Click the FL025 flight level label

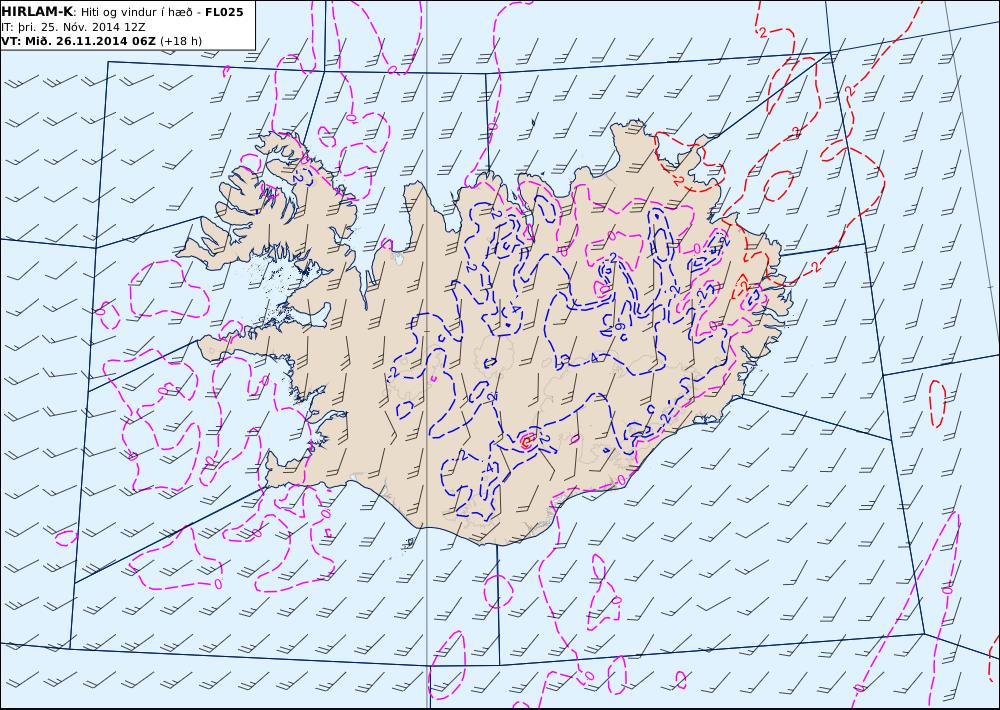(x=223, y=12)
